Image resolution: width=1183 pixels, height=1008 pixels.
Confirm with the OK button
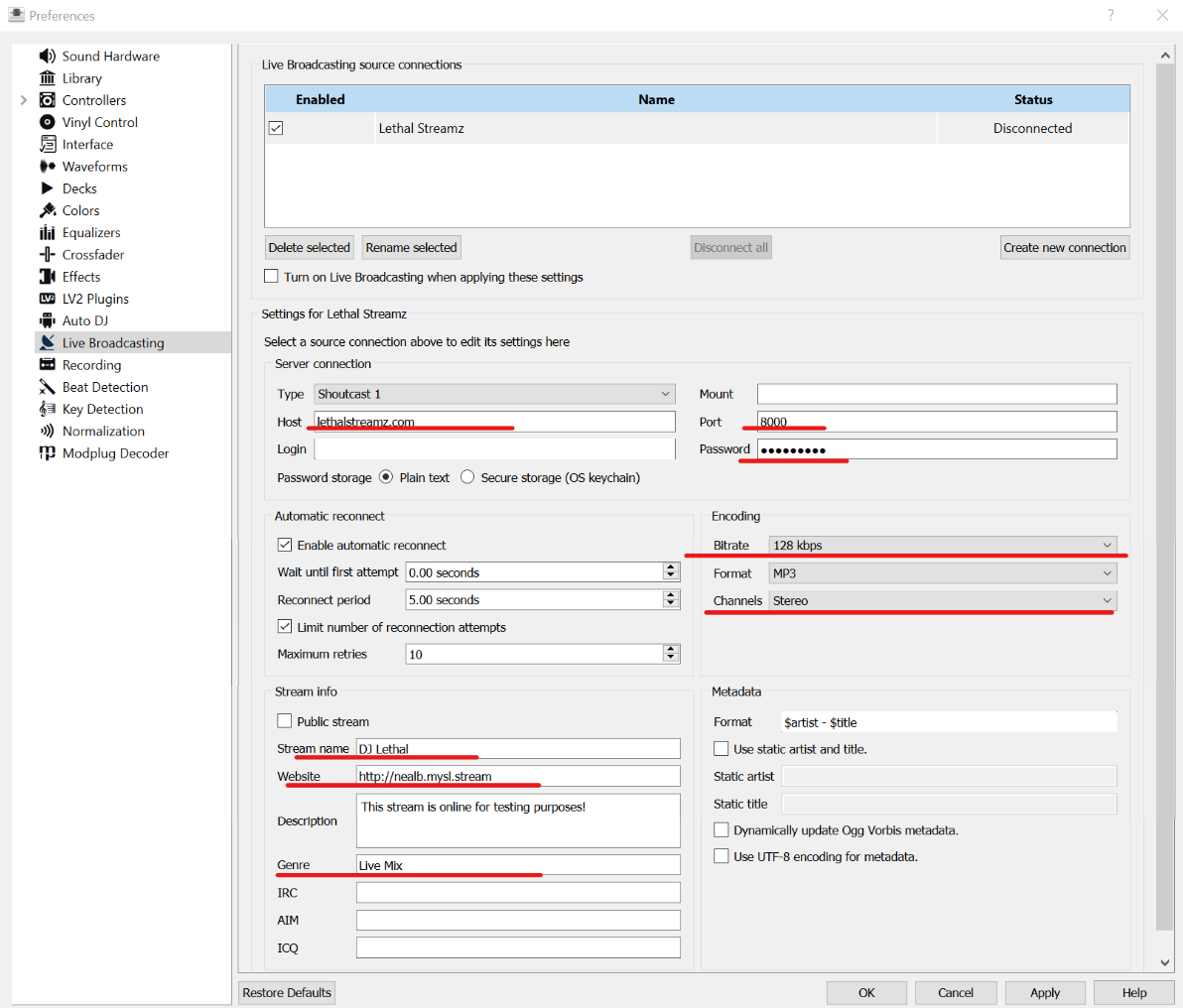click(x=866, y=992)
